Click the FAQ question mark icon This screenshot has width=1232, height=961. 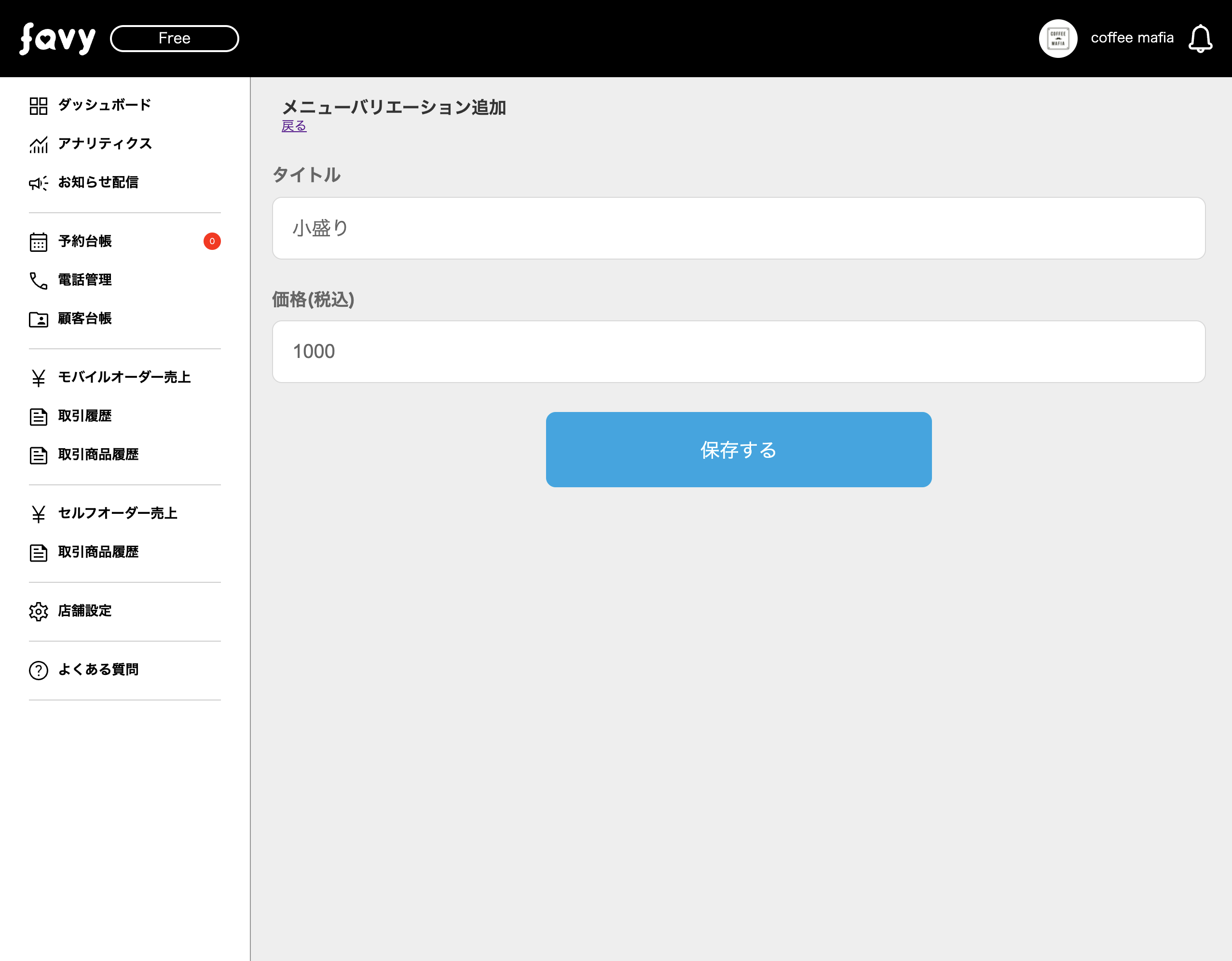pyautogui.click(x=39, y=670)
